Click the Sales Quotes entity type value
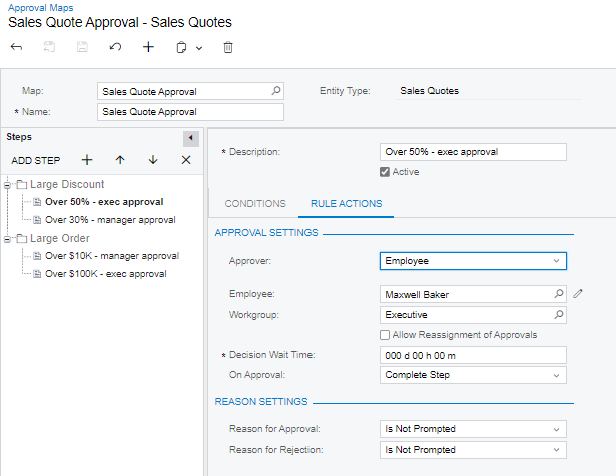 click(429, 91)
